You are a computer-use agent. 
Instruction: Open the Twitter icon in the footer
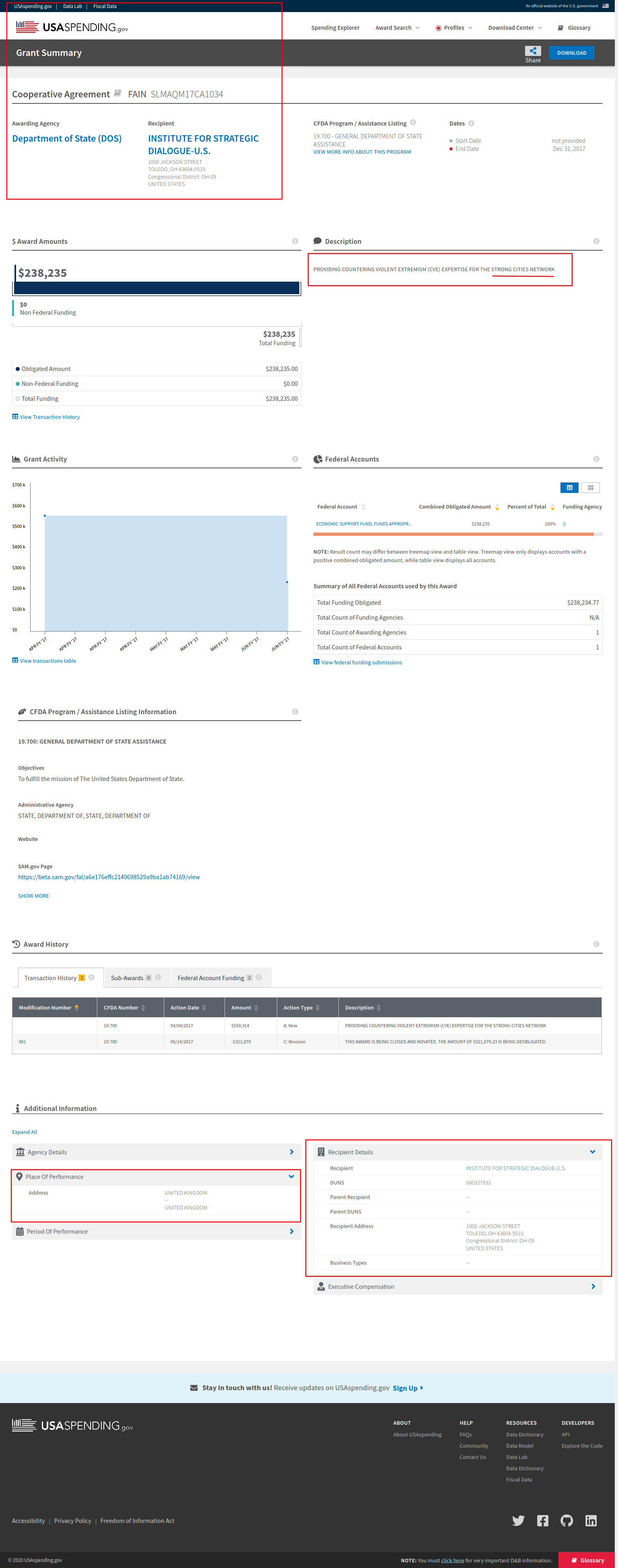[518, 1521]
